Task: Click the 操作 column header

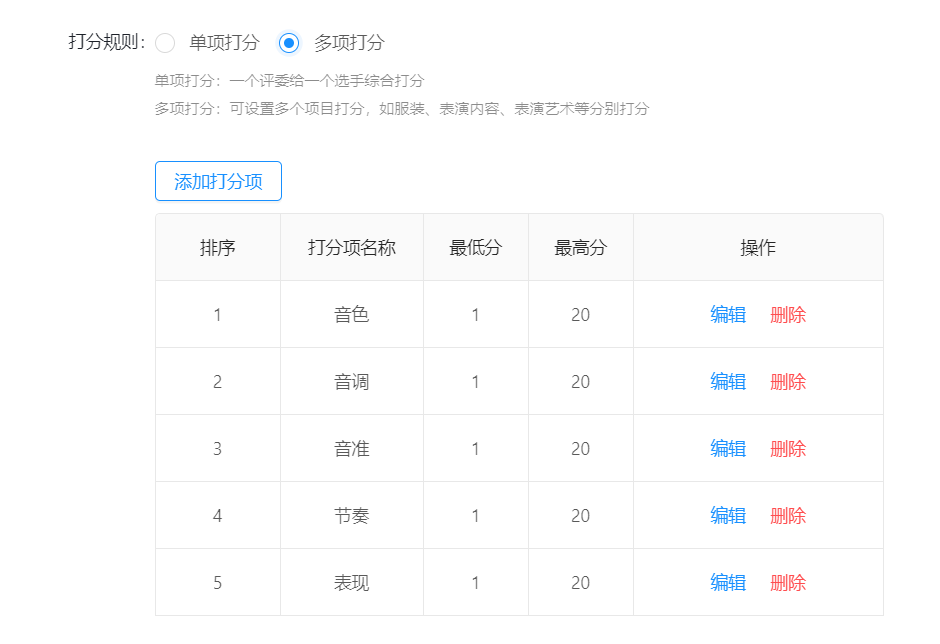Action: pyautogui.click(x=758, y=248)
